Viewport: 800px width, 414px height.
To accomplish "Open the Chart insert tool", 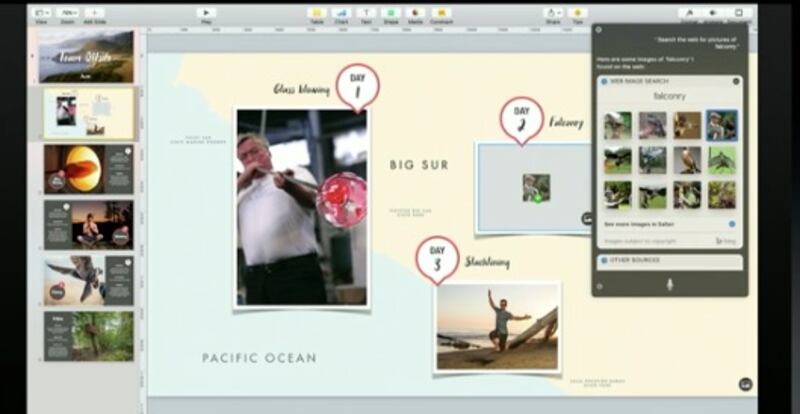I will tap(341, 13).
